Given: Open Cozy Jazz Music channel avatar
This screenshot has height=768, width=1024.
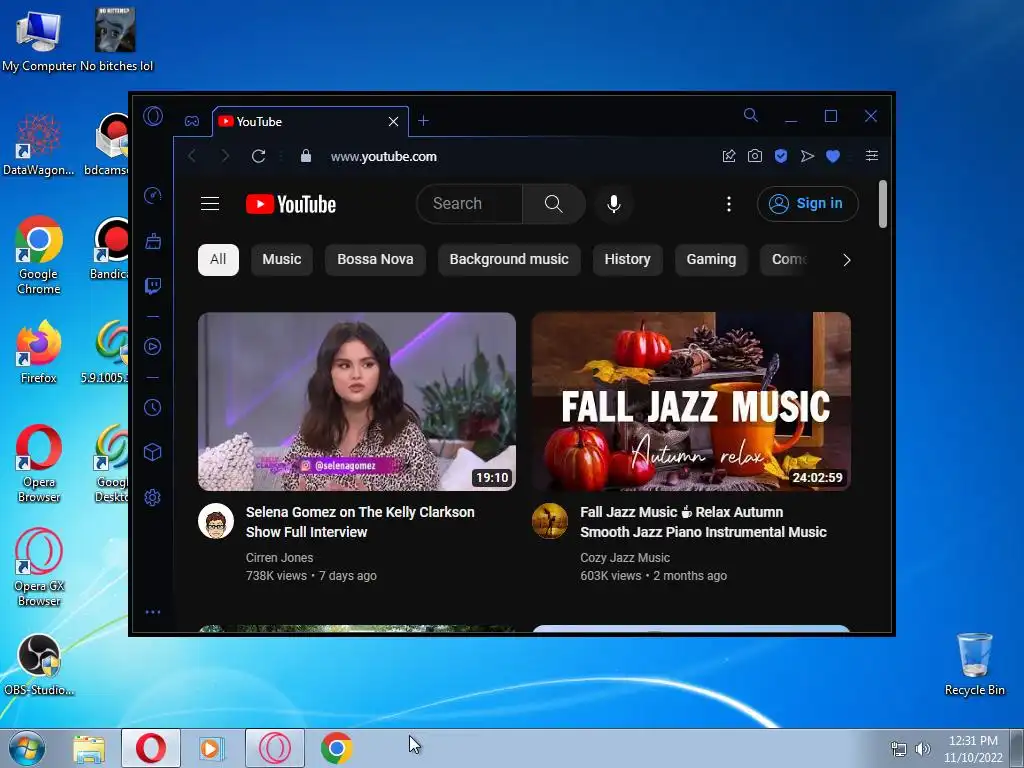Looking at the screenshot, I should tap(550, 521).
